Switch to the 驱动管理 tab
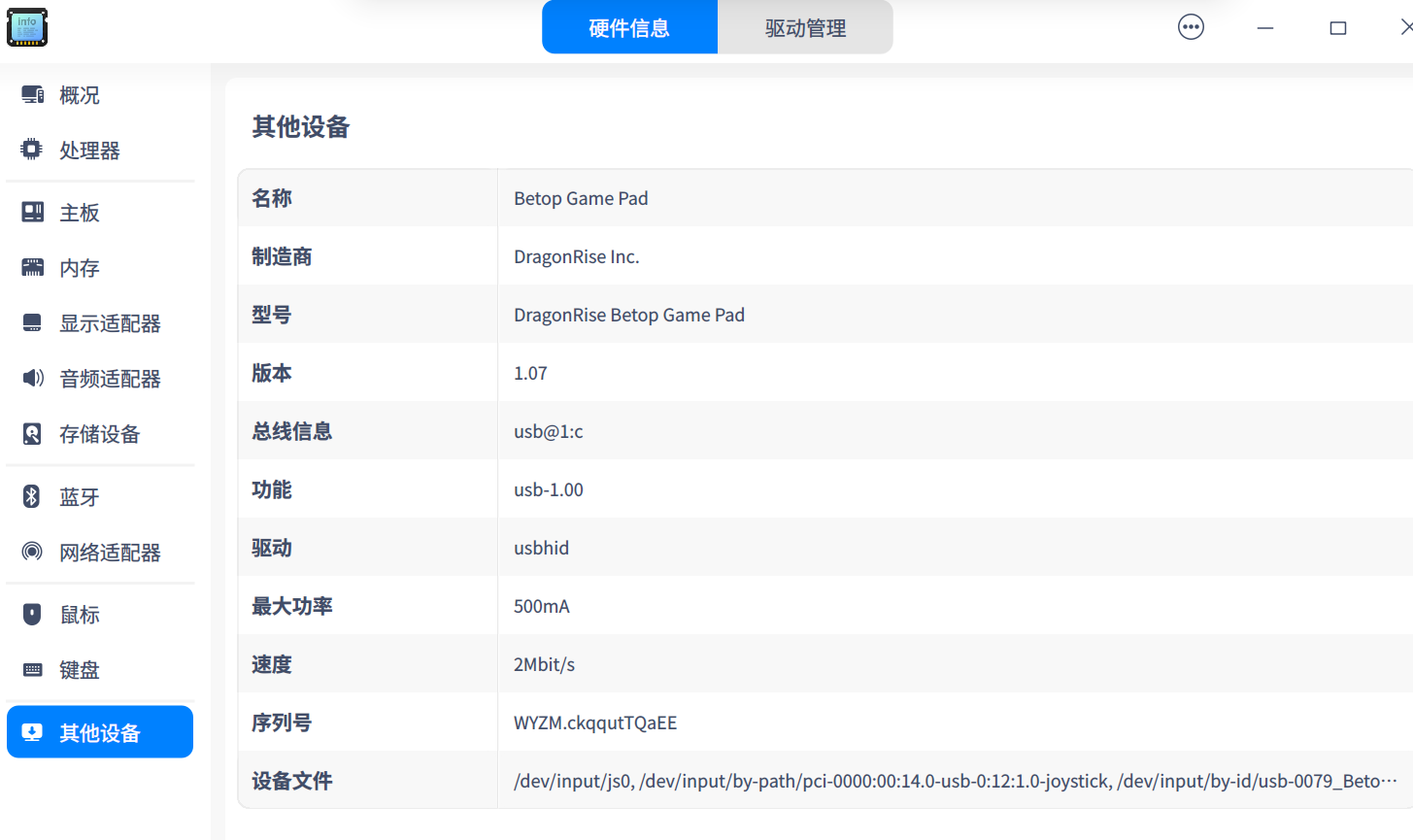The image size is (1413, 840). (805, 27)
